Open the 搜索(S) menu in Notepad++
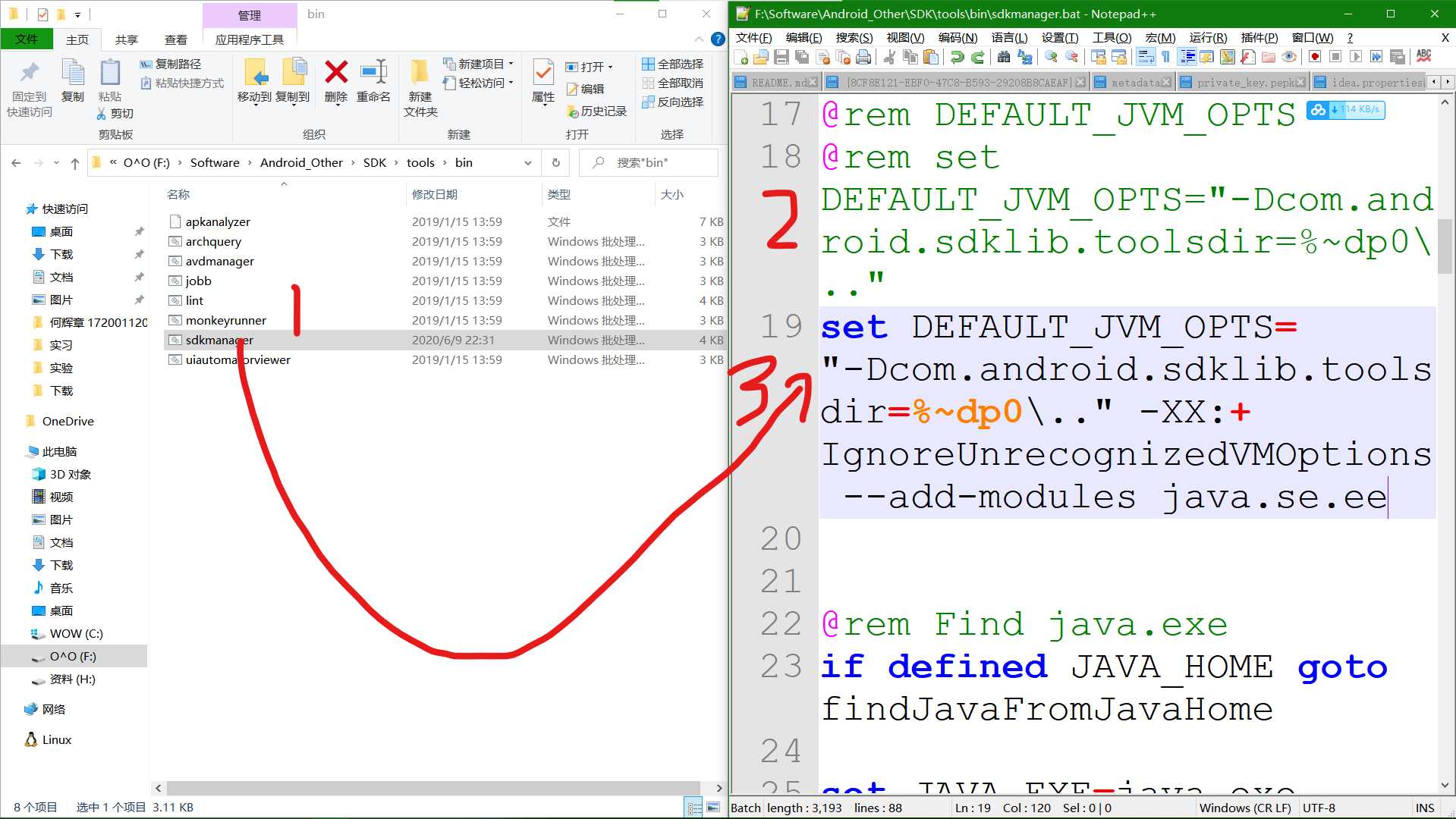This screenshot has width=1456, height=819. pos(854,37)
